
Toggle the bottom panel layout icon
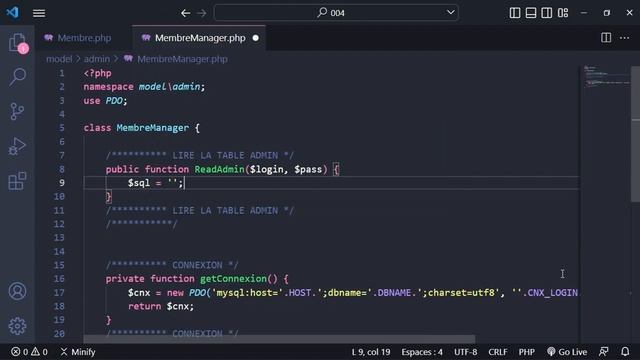coord(531,13)
